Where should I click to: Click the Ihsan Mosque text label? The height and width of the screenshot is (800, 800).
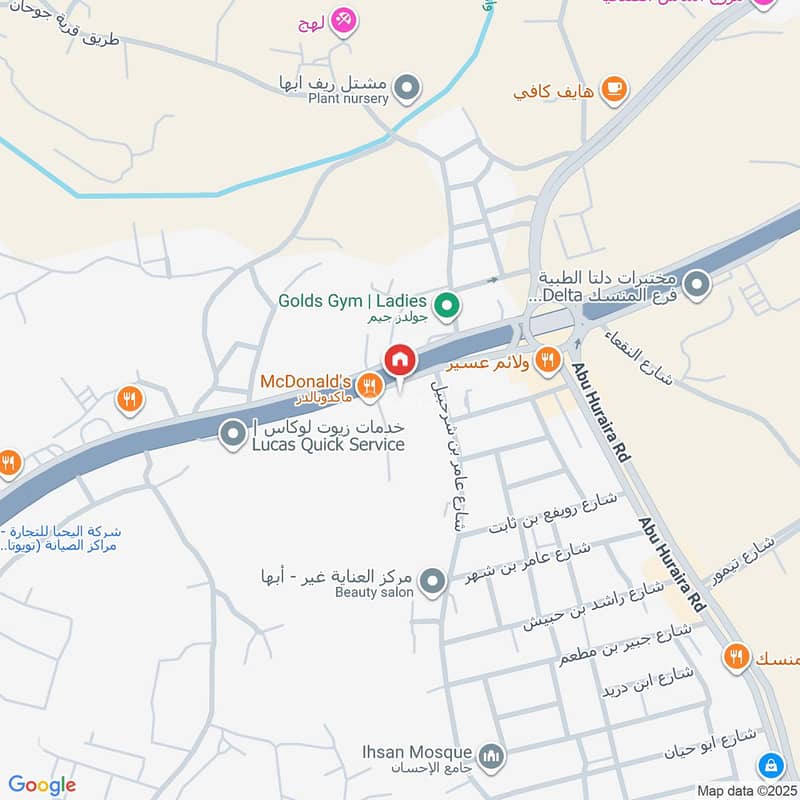coord(417,752)
